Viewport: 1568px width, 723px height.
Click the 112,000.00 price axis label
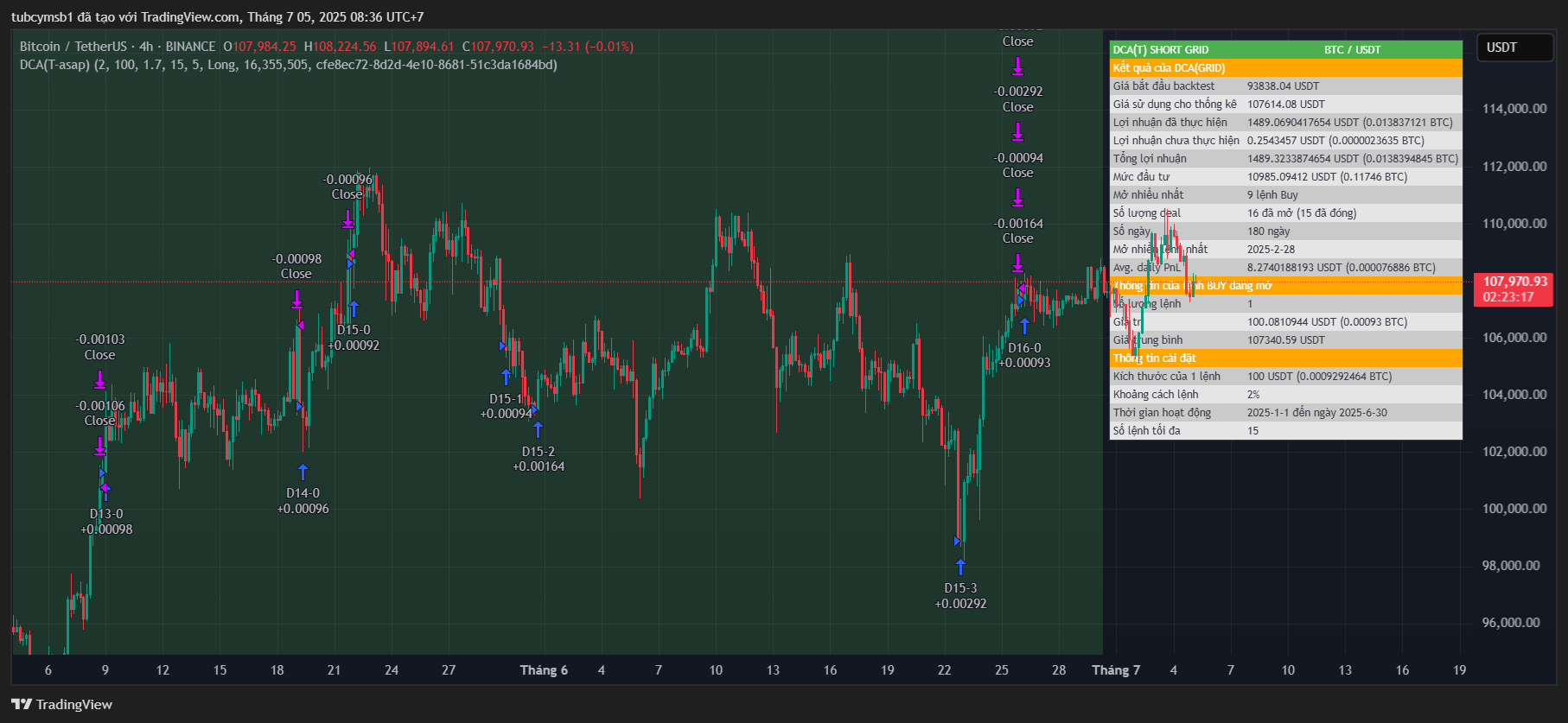(x=1514, y=167)
